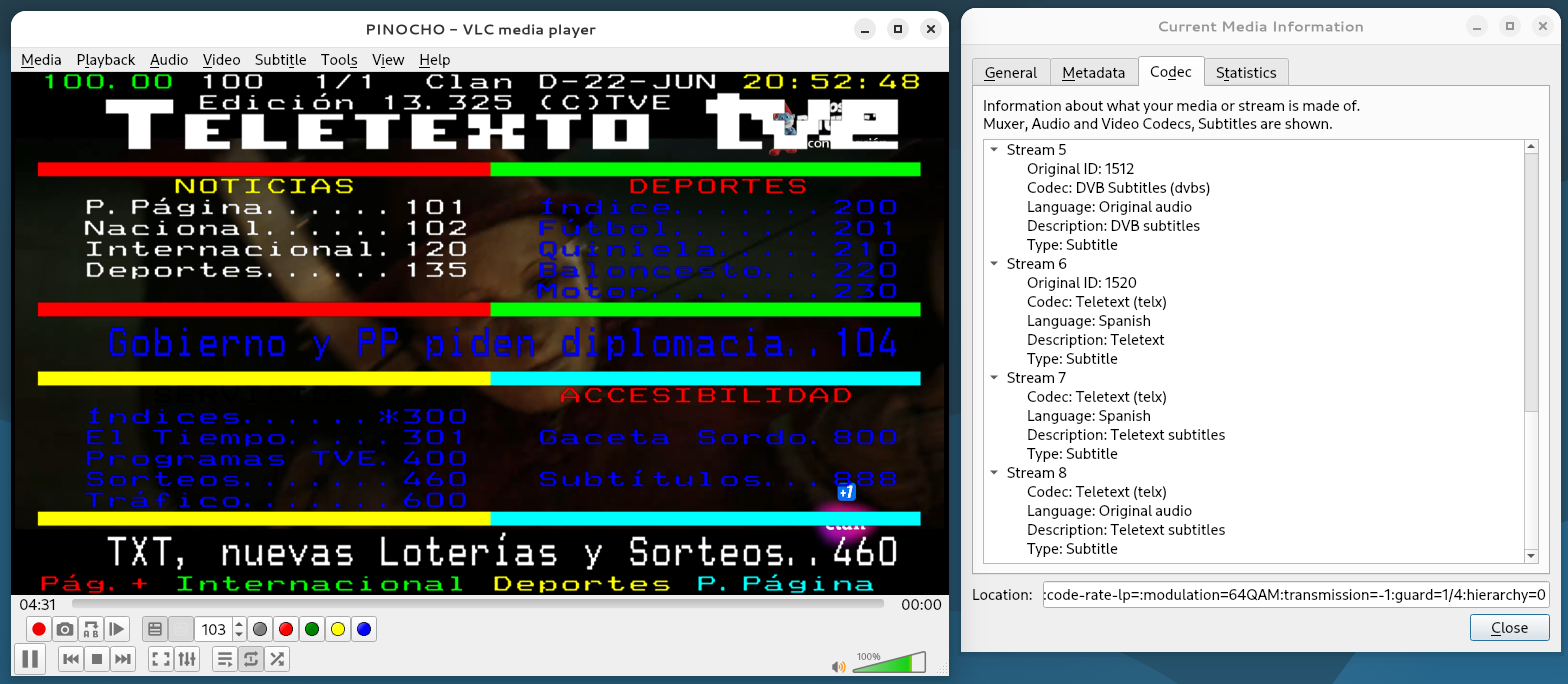Click the blue teletext colour button
Screen dimensions: 1568x684
(364, 629)
